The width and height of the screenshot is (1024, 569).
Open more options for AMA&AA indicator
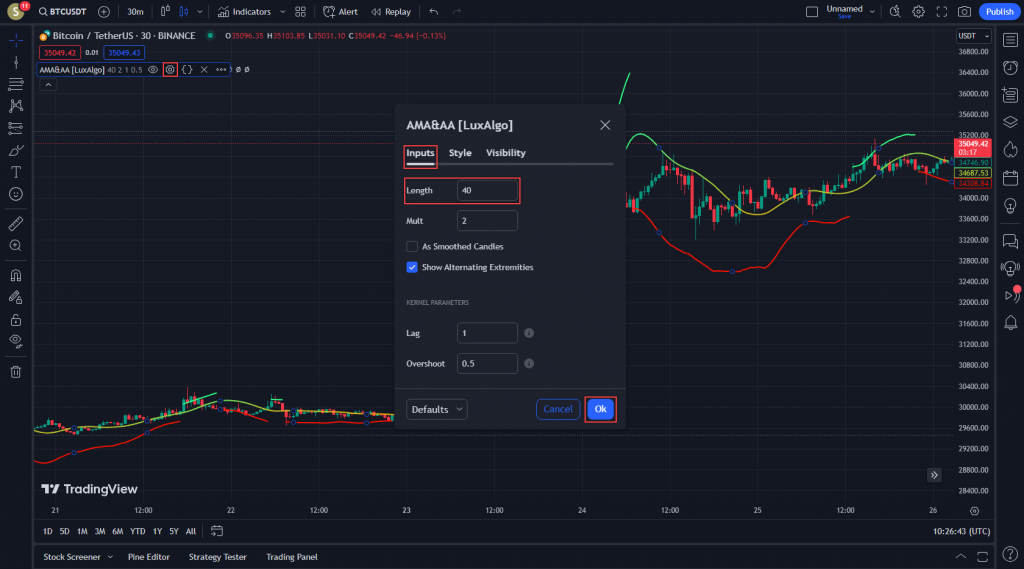pos(221,69)
